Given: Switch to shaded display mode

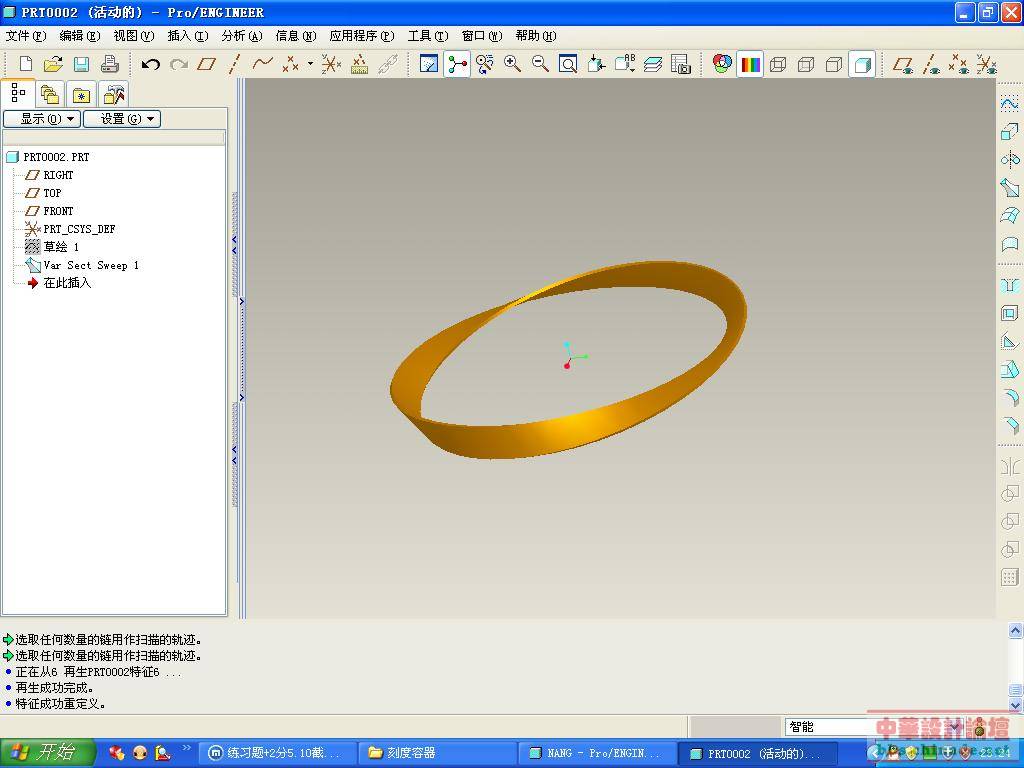Looking at the screenshot, I should [x=862, y=64].
